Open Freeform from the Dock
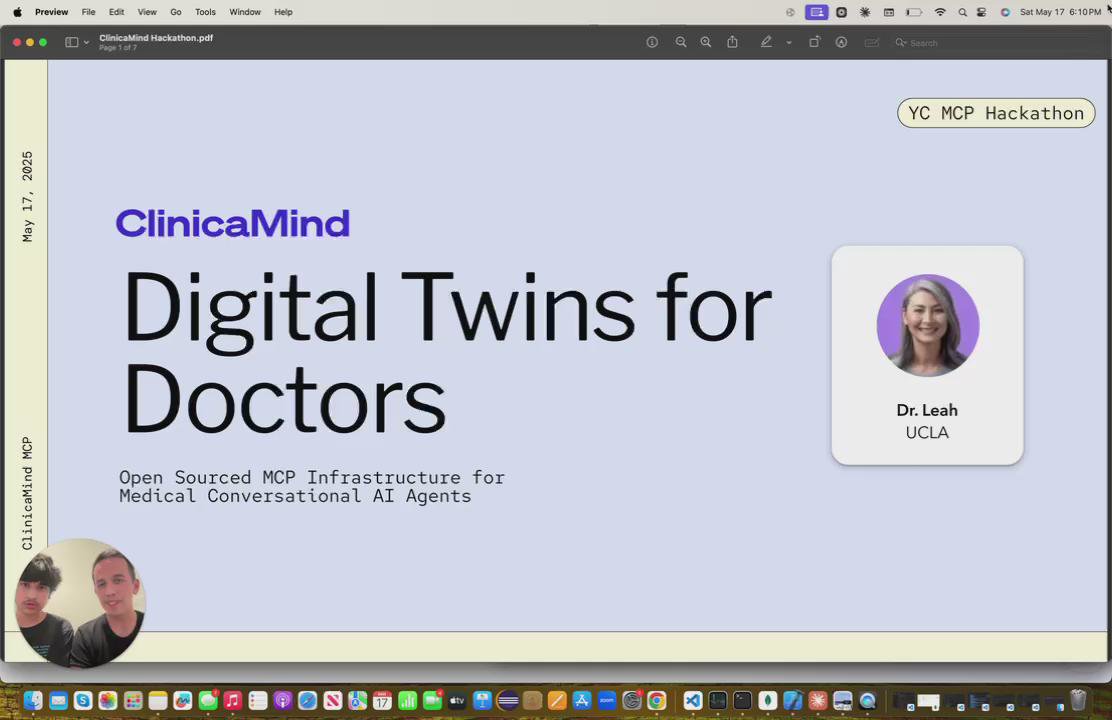Viewport: 1112px width, 720px height. point(183,701)
